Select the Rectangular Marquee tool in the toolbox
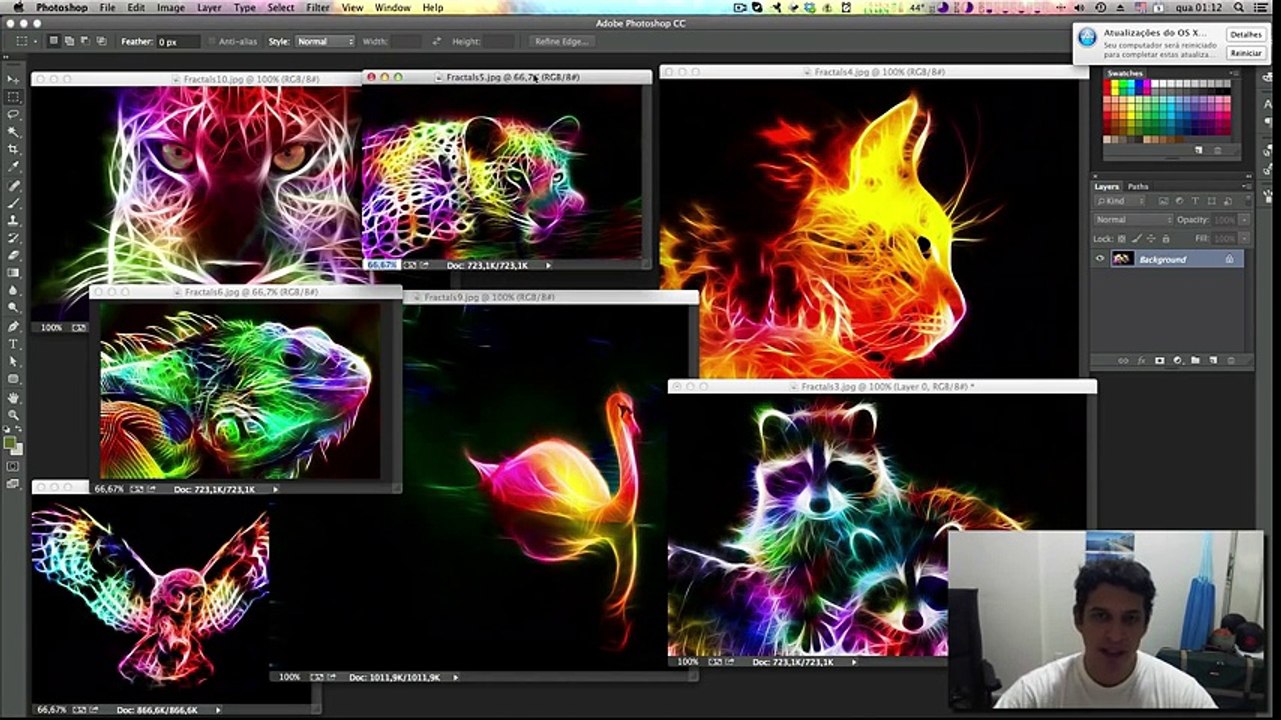Screen dimensions: 1281x720 coord(13,97)
